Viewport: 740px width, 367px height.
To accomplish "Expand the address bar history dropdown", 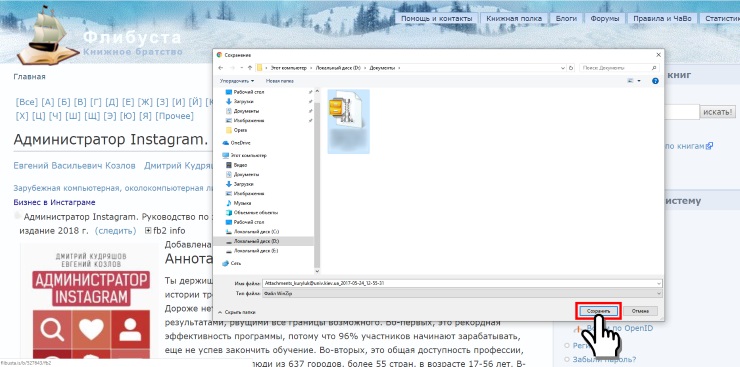I will (x=563, y=68).
